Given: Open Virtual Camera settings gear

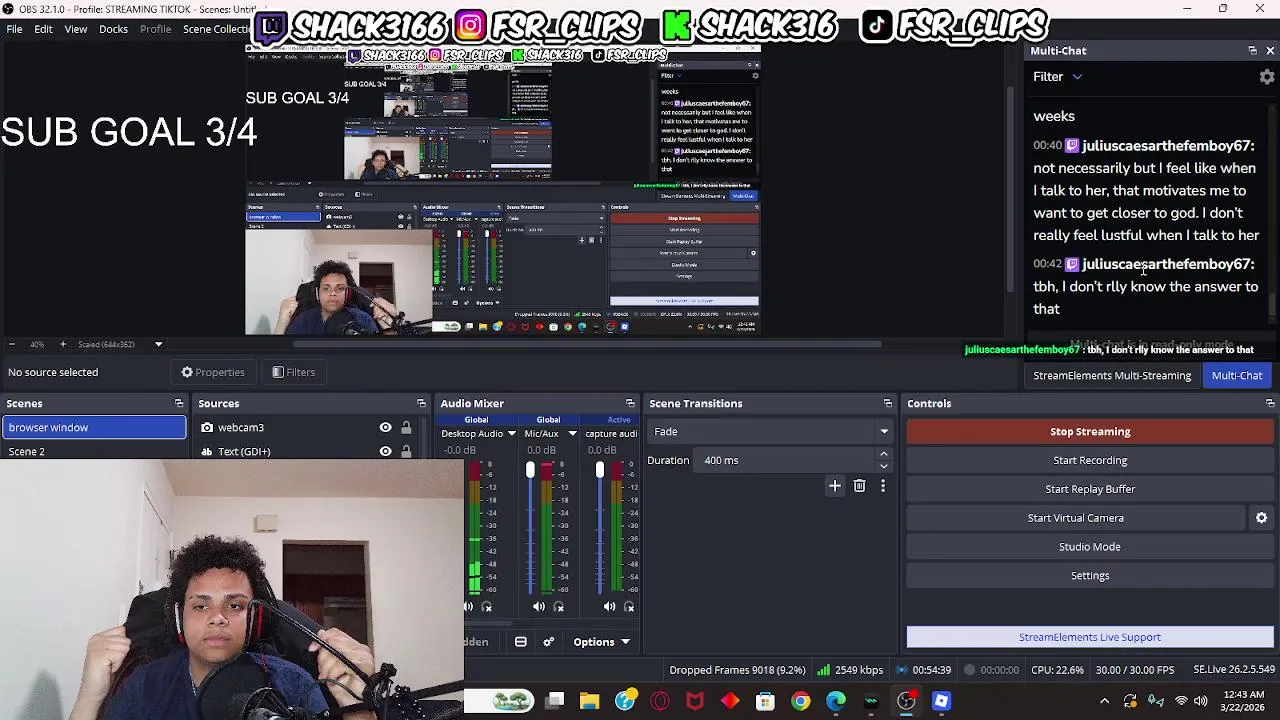Looking at the screenshot, I should pos(1261,518).
